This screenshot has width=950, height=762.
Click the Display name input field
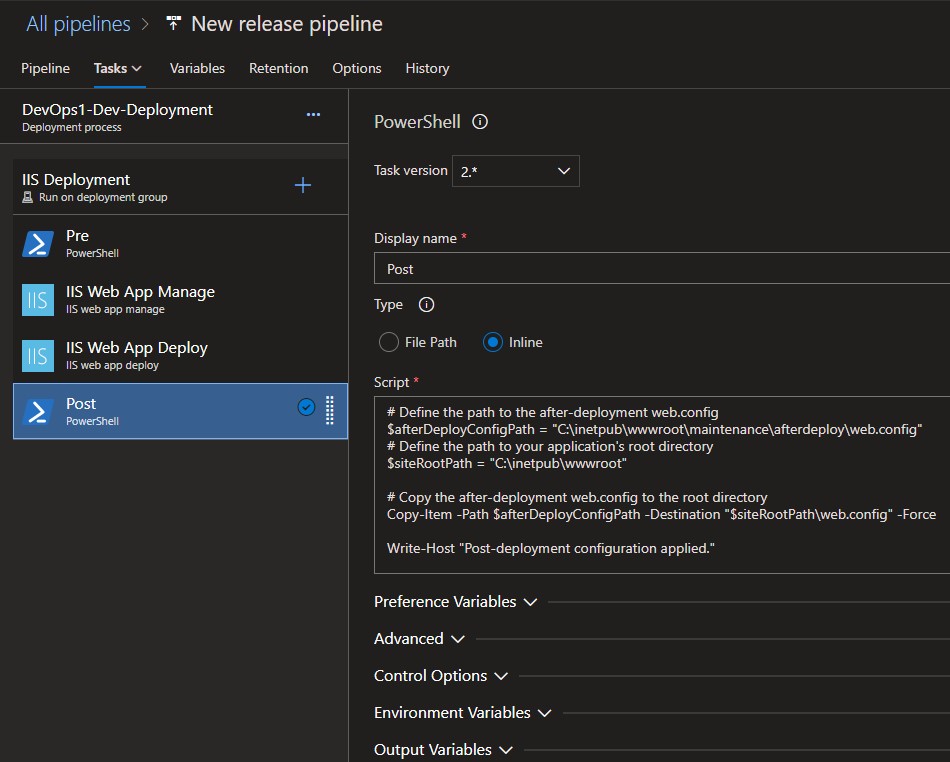662,268
